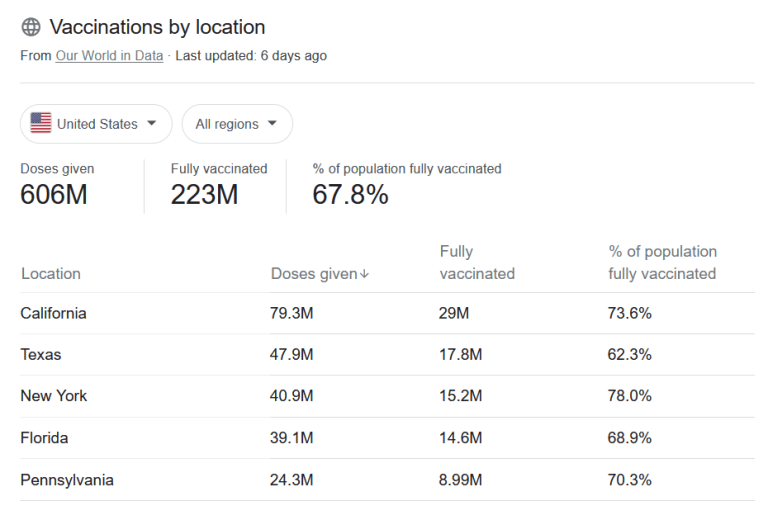Open the Our World in Data link
Screen dimensions: 768x520
pos(109,56)
